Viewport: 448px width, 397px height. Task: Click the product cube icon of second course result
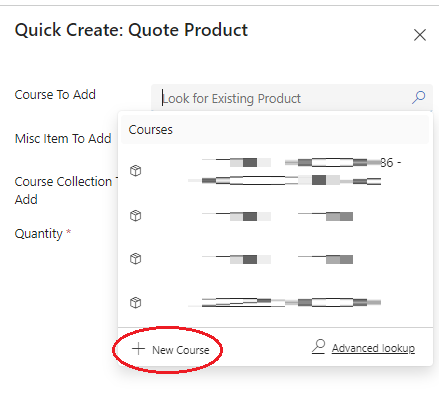136,216
